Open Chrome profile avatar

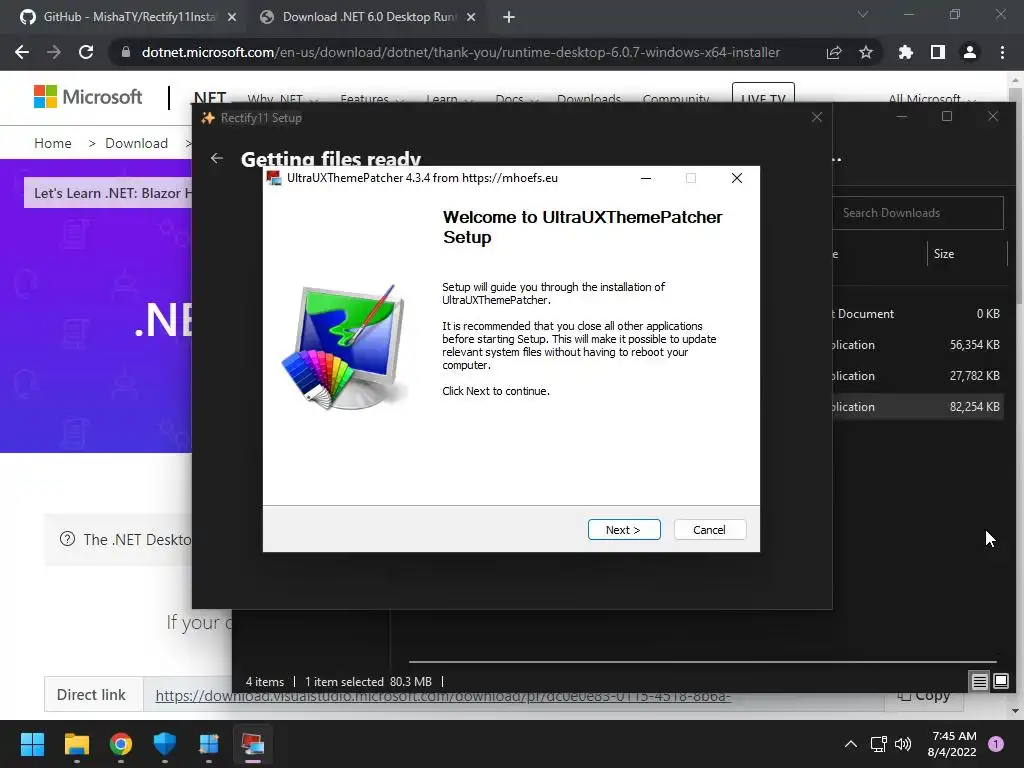[970, 52]
